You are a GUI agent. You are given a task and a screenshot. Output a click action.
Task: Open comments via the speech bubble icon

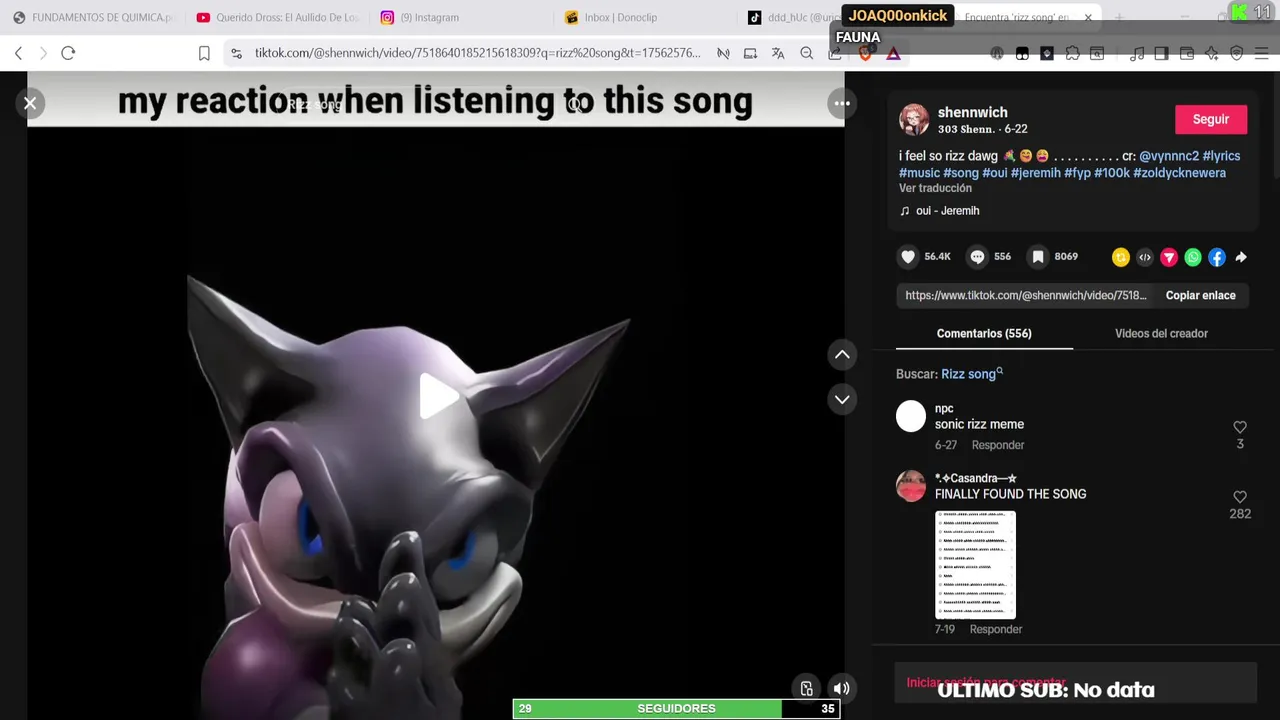977,257
